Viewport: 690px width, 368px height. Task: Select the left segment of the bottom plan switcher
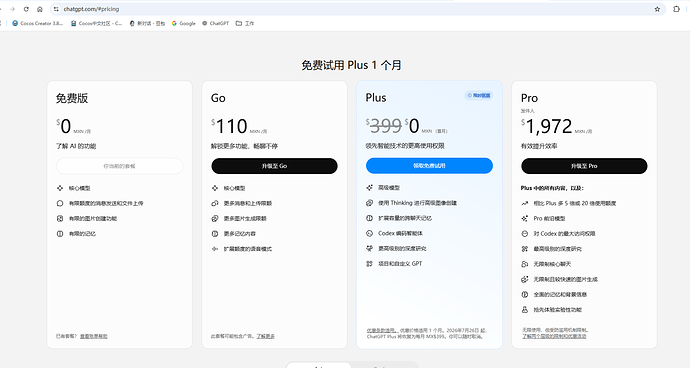(319, 365)
